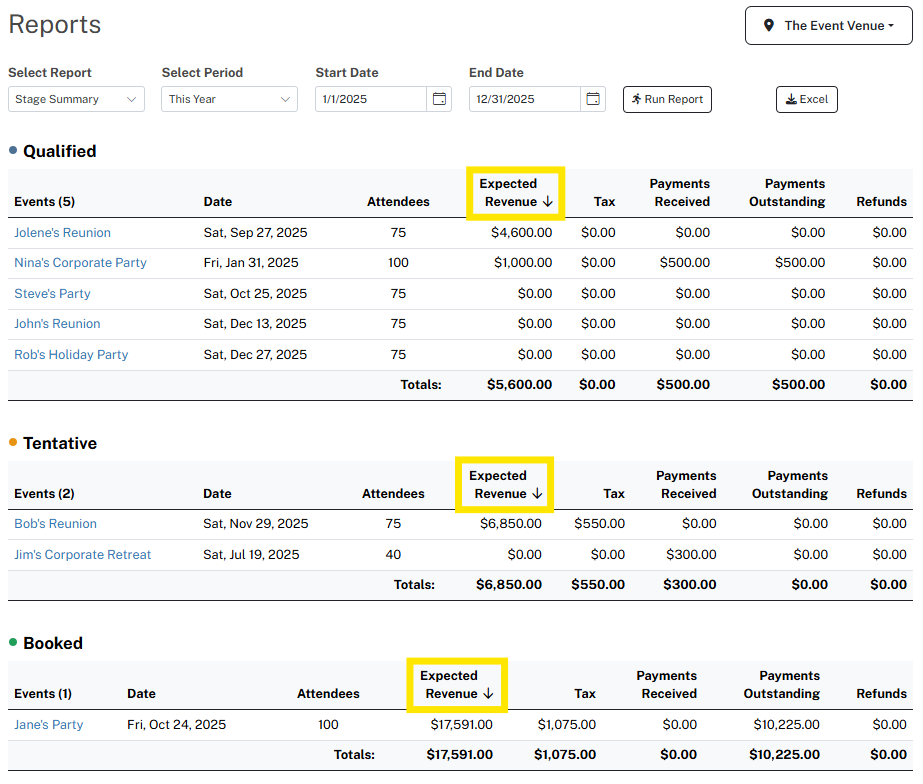Image resolution: width=923 pixels, height=784 pixels.
Task: Open Nina's Corporate Party link
Action: 81,263
